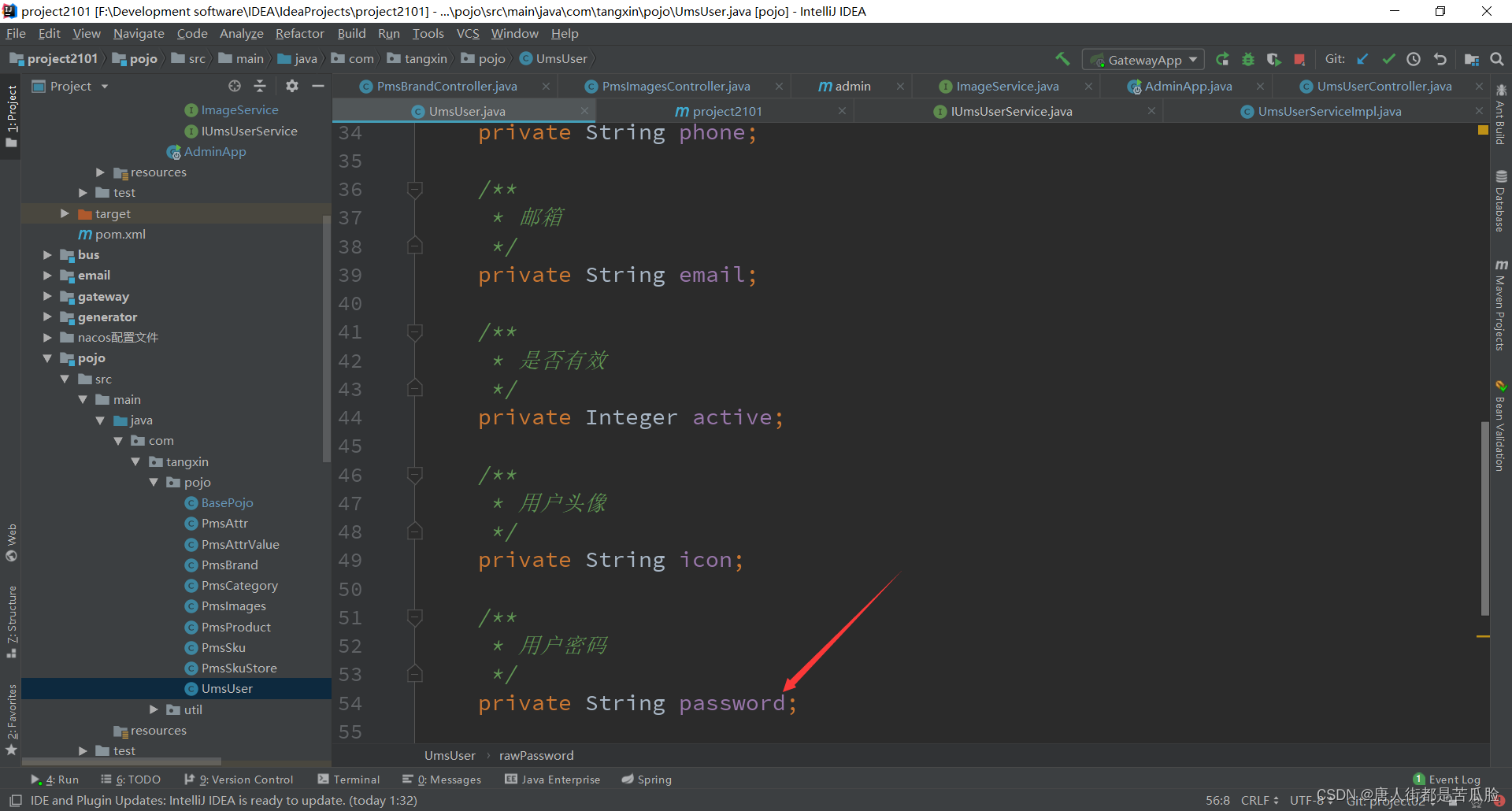Viewport: 1512px width, 811px height.
Task: Open the VCS menu
Action: 468,33
